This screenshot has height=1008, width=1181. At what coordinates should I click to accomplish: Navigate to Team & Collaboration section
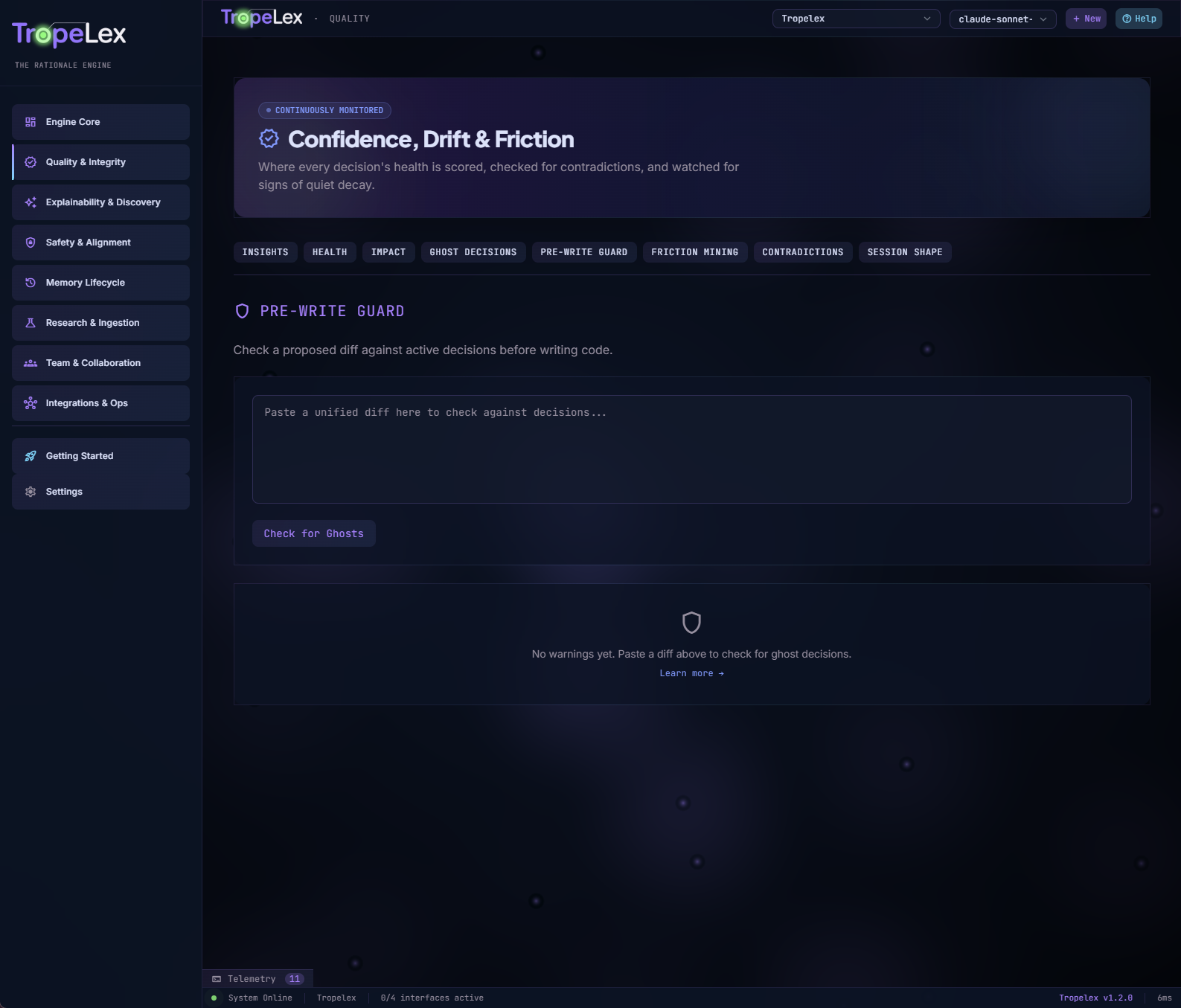pos(100,363)
